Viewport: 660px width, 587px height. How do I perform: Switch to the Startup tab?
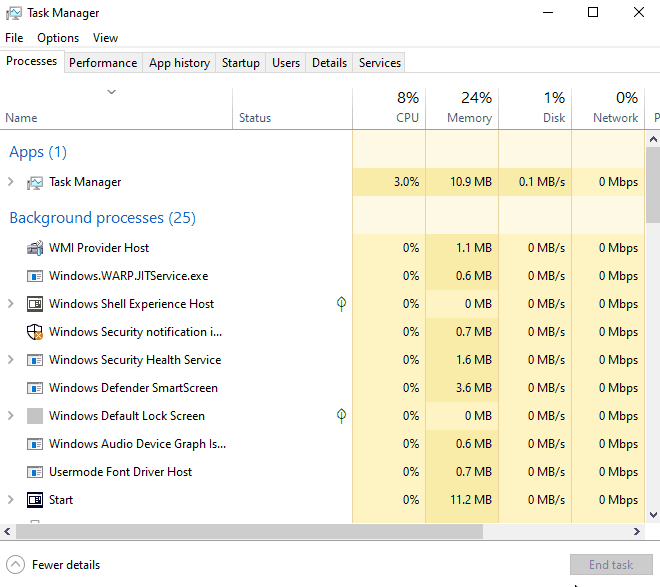tap(241, 63)
